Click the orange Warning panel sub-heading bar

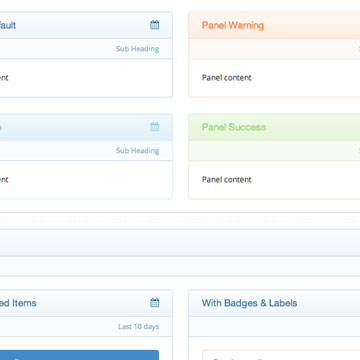pyautogui.click(x=274, y=49)
